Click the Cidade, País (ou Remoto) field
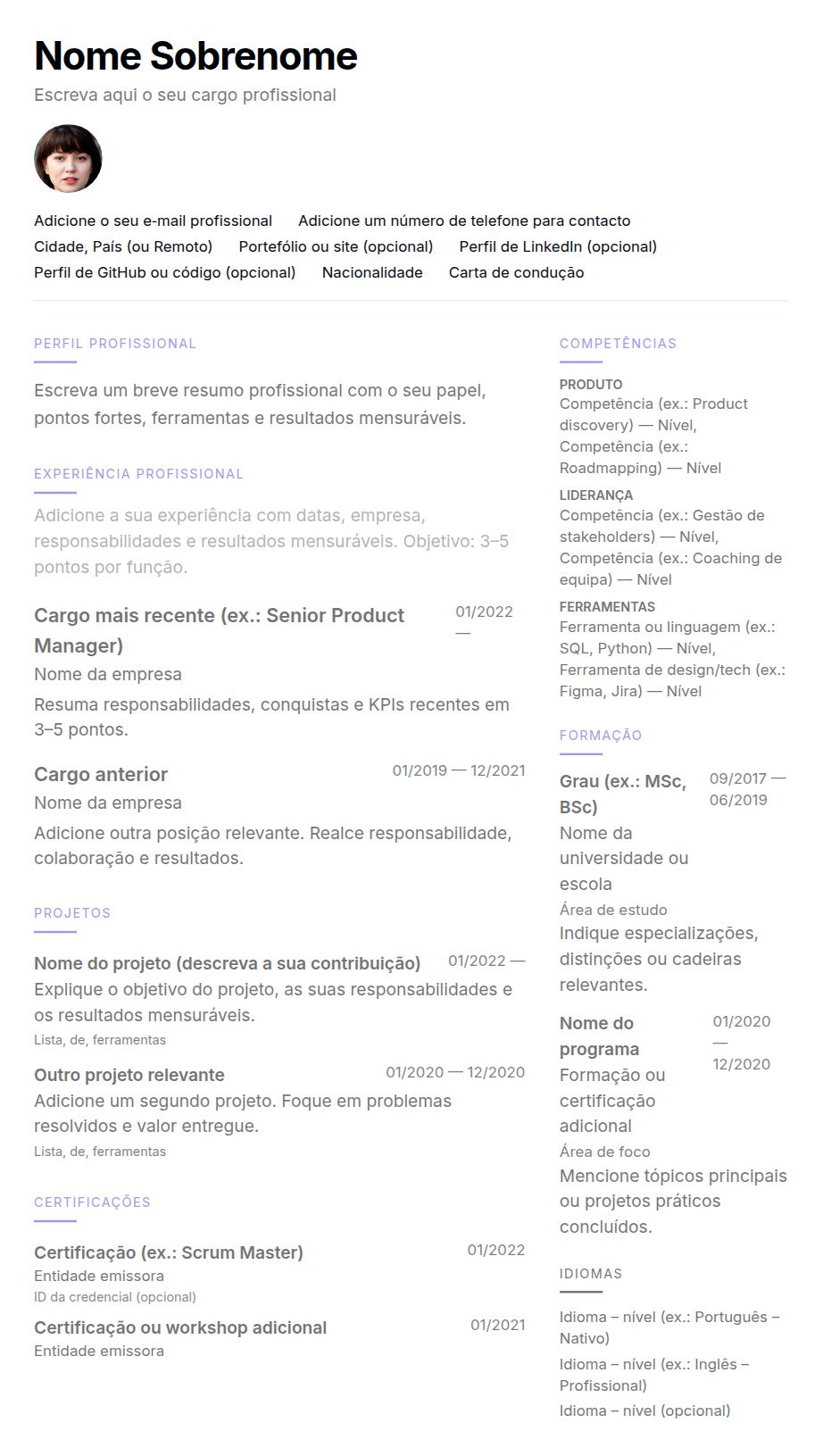The image size is (823, 1456). [123, 246]
